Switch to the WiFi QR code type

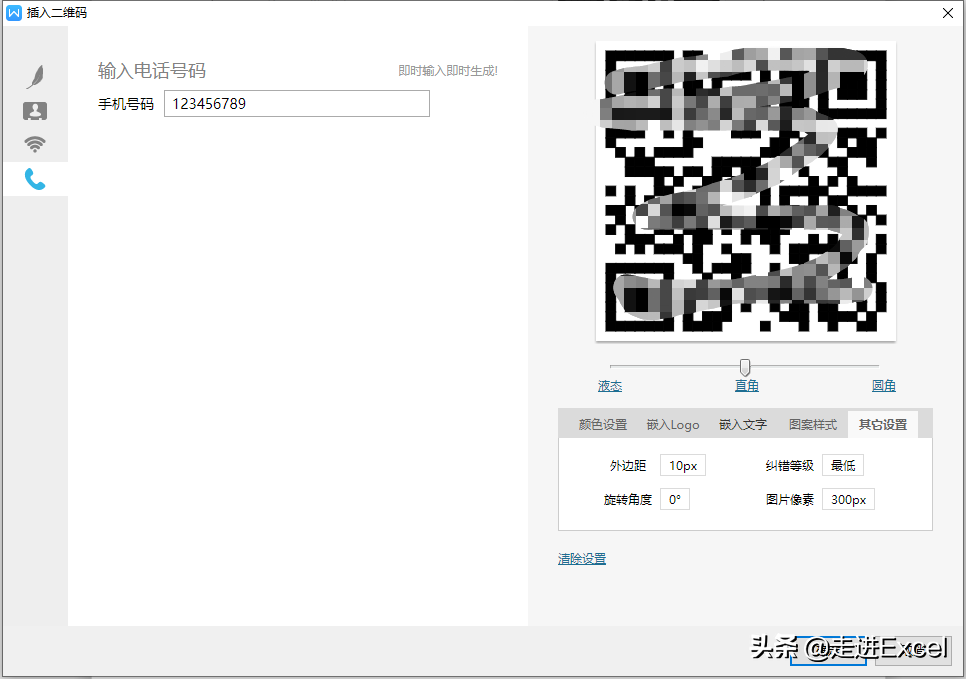pos(35,144)
